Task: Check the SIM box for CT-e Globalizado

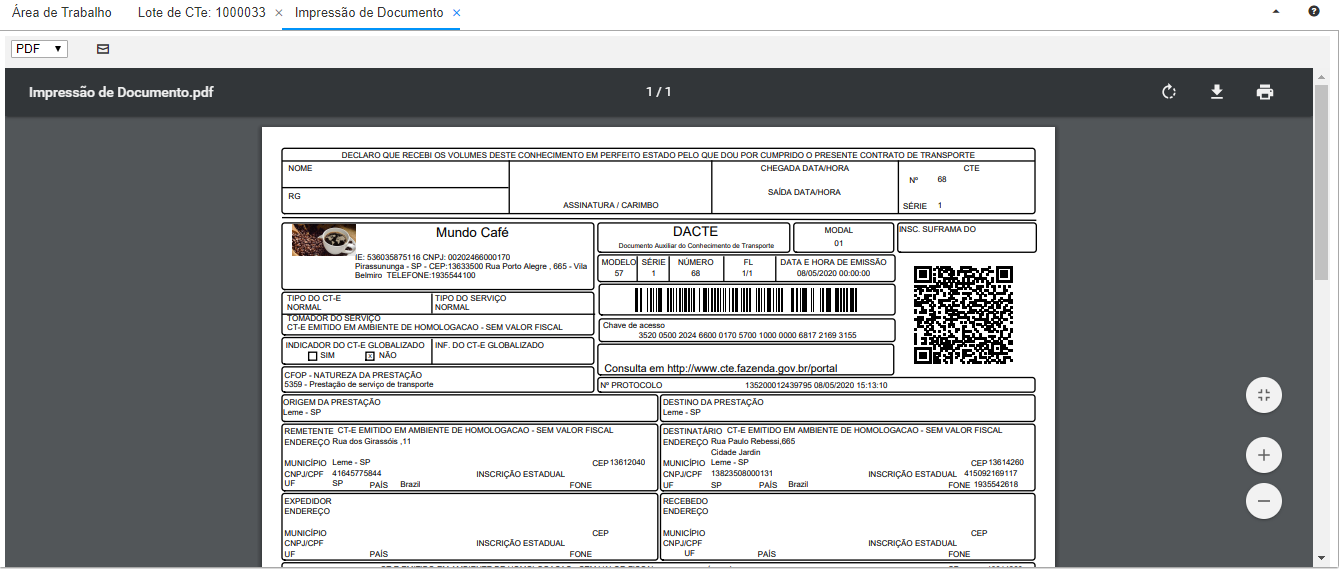Action: click(313, 356)
